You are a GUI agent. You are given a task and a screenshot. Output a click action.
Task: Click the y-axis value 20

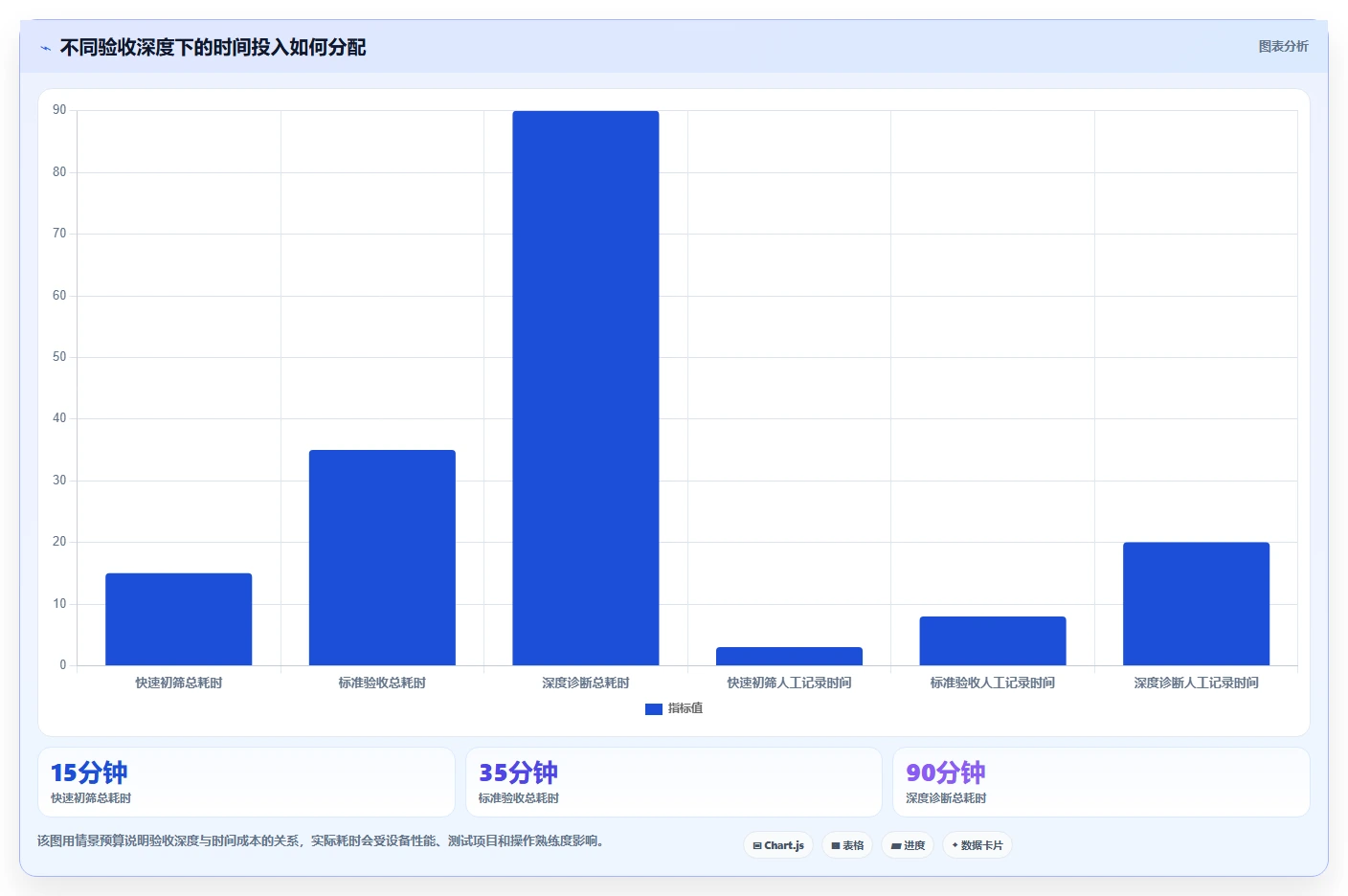59,542
